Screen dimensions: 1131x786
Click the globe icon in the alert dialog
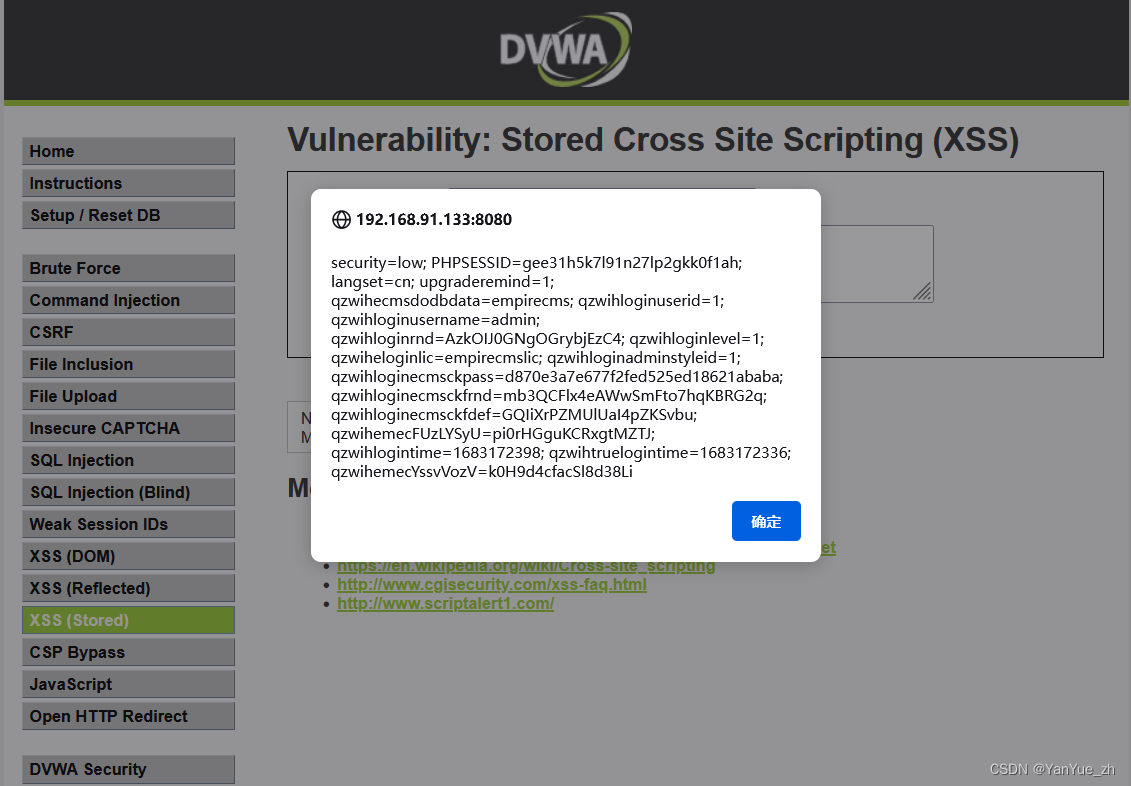[339, 220]
